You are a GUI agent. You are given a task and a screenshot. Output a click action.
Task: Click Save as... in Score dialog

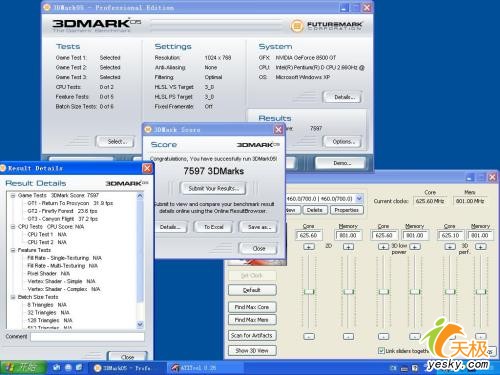point(259,227)
